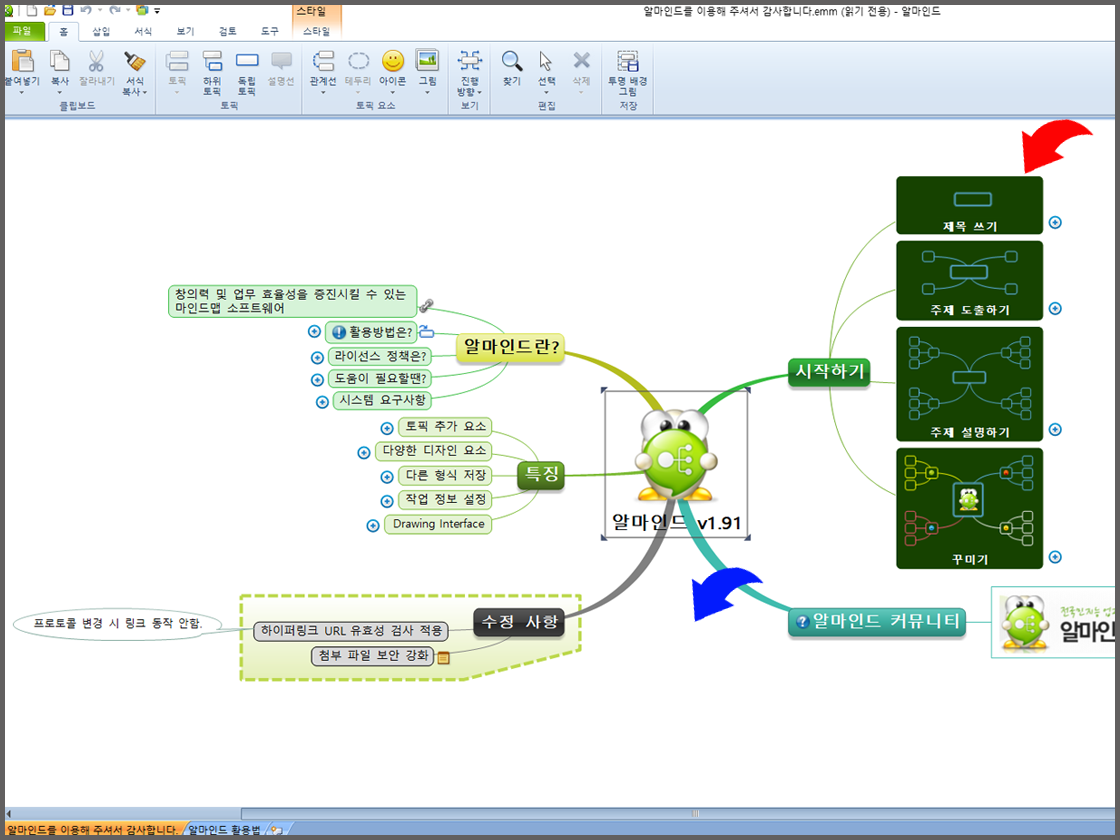This screenshot has width=1120, height=840.
Task: Click the 복사 copy icon
Action: (x=59, y=61)
